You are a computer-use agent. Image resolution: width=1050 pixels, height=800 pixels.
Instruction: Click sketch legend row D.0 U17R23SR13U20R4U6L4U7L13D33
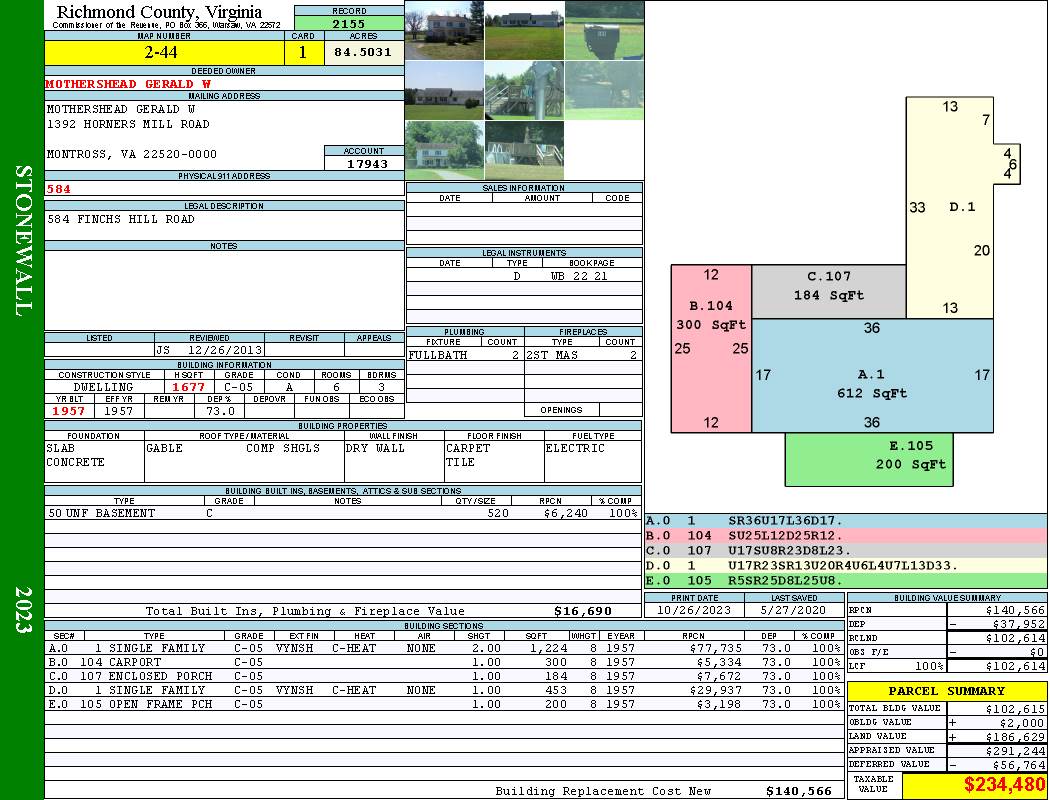point(845,565)
